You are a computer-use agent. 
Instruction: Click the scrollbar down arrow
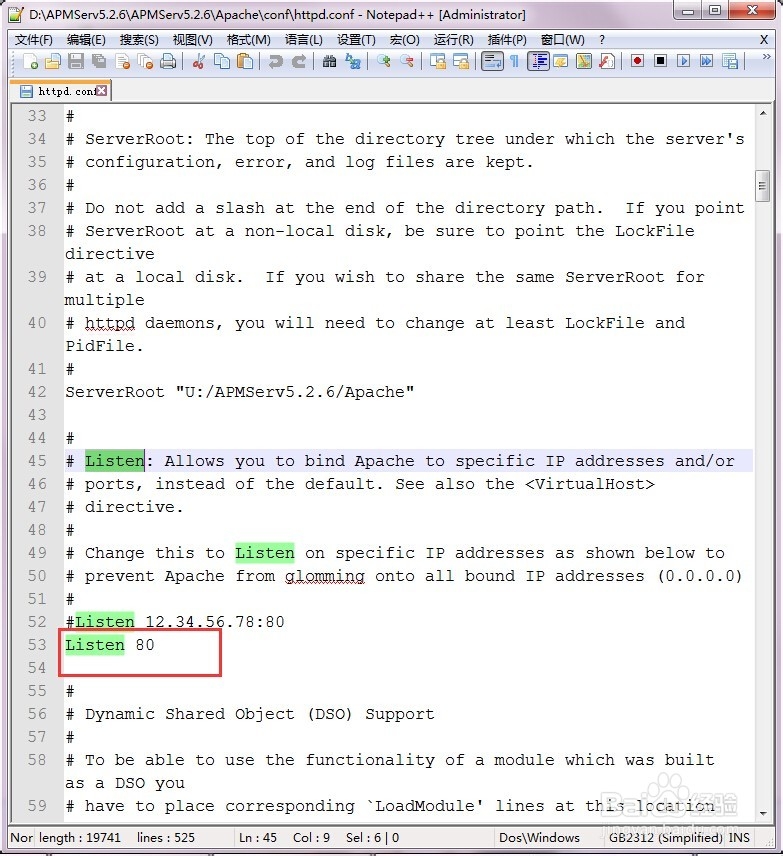pos(763,813)
